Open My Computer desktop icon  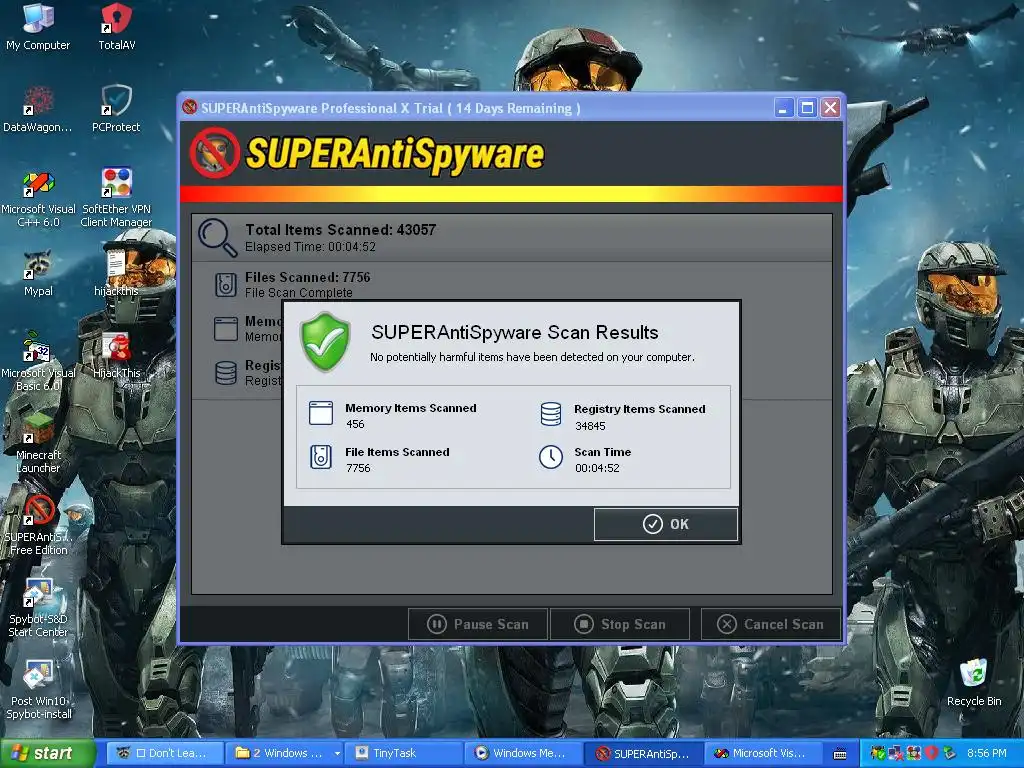38,27
